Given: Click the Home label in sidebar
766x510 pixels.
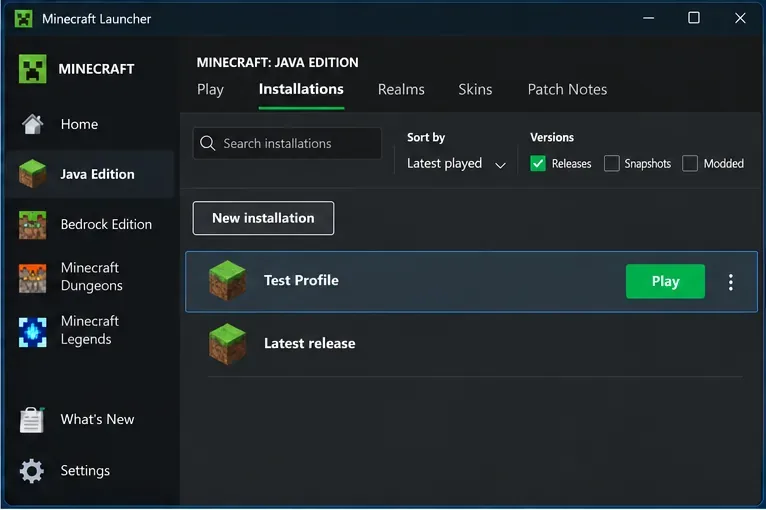Looking at the screenshot, I should (x=79, y=125).
